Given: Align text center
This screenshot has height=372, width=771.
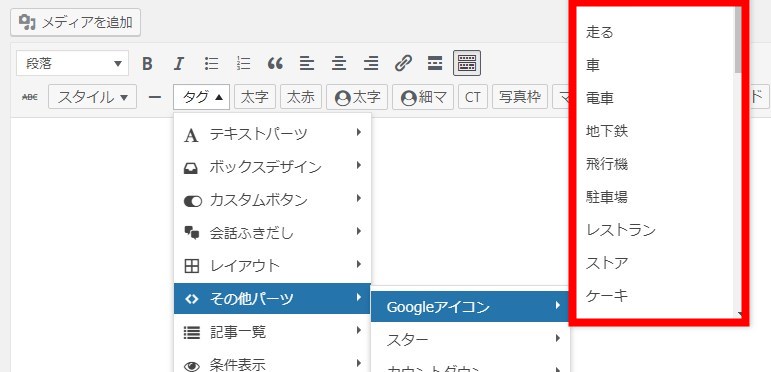Looking at the screenshot, I should [339, 63].
